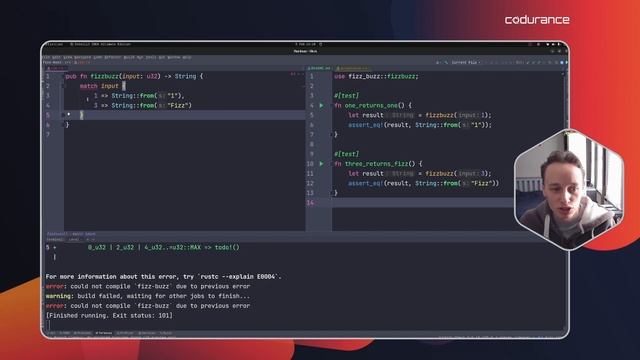Click the assert_eq! line comparing to "Fizz"

(424, 184)
